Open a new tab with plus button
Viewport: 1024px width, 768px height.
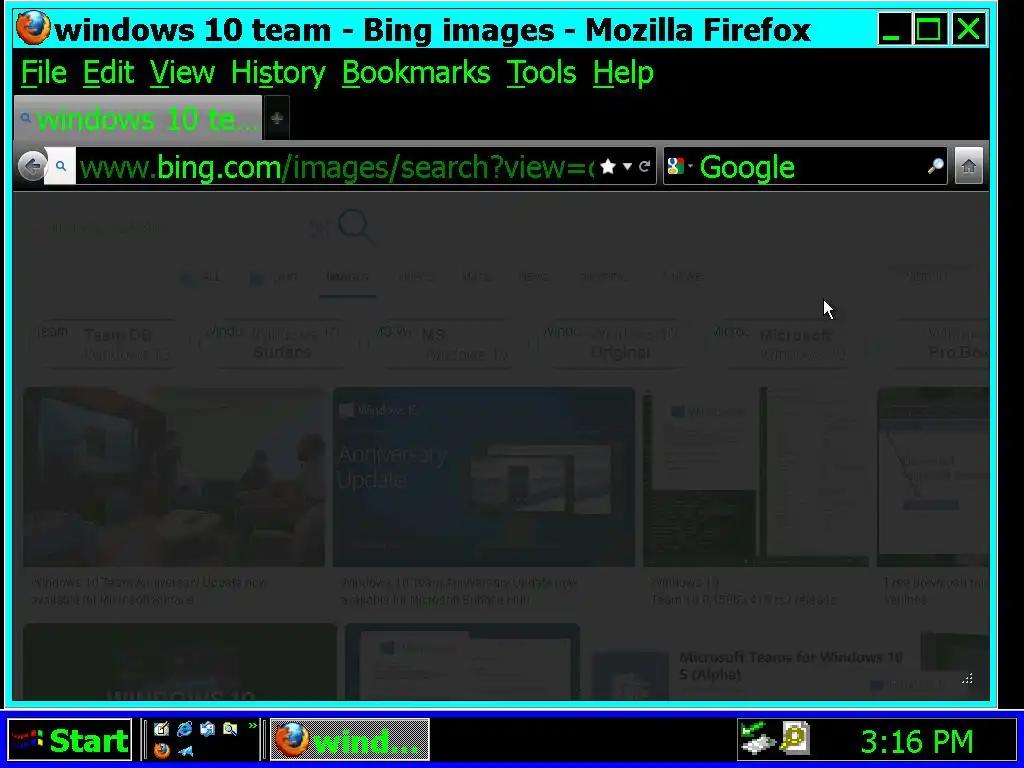coord(277,118)
